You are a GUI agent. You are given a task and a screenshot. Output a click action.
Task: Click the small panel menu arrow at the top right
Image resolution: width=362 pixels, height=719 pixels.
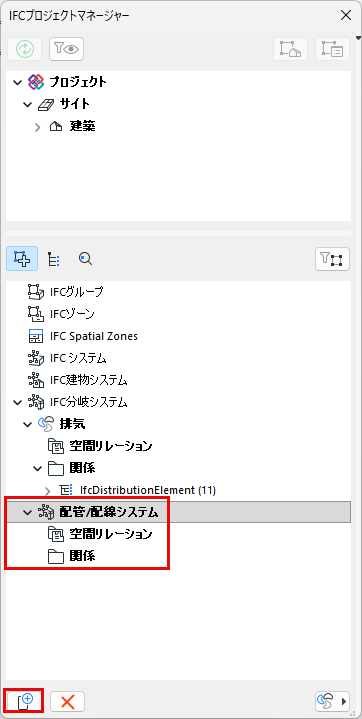point(359,38)
